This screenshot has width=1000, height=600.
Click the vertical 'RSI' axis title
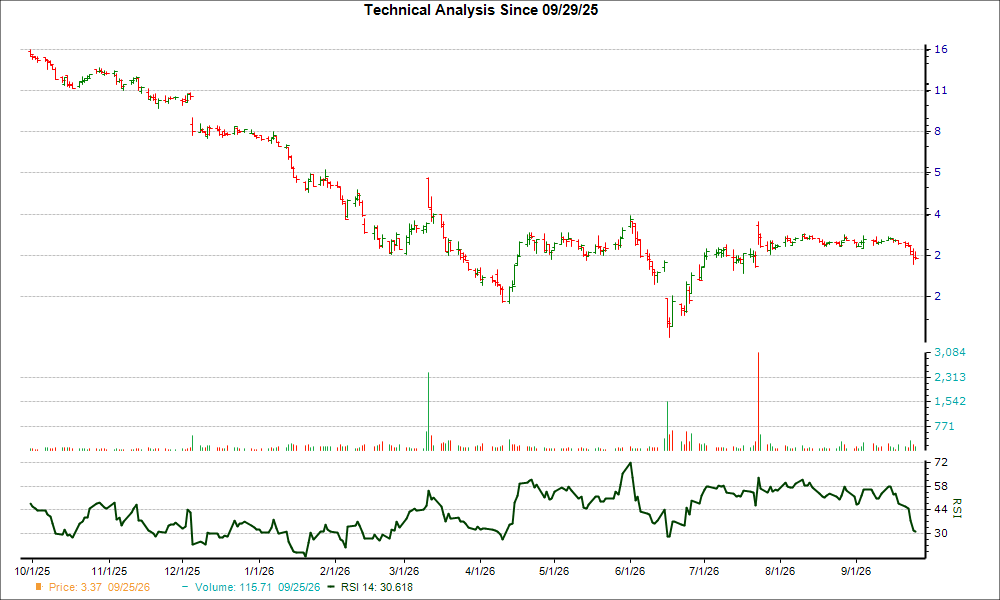957,508
